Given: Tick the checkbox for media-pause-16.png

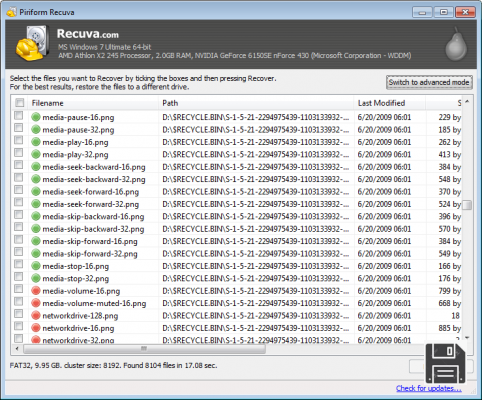Looking at the screenshot, I should 19,115.
